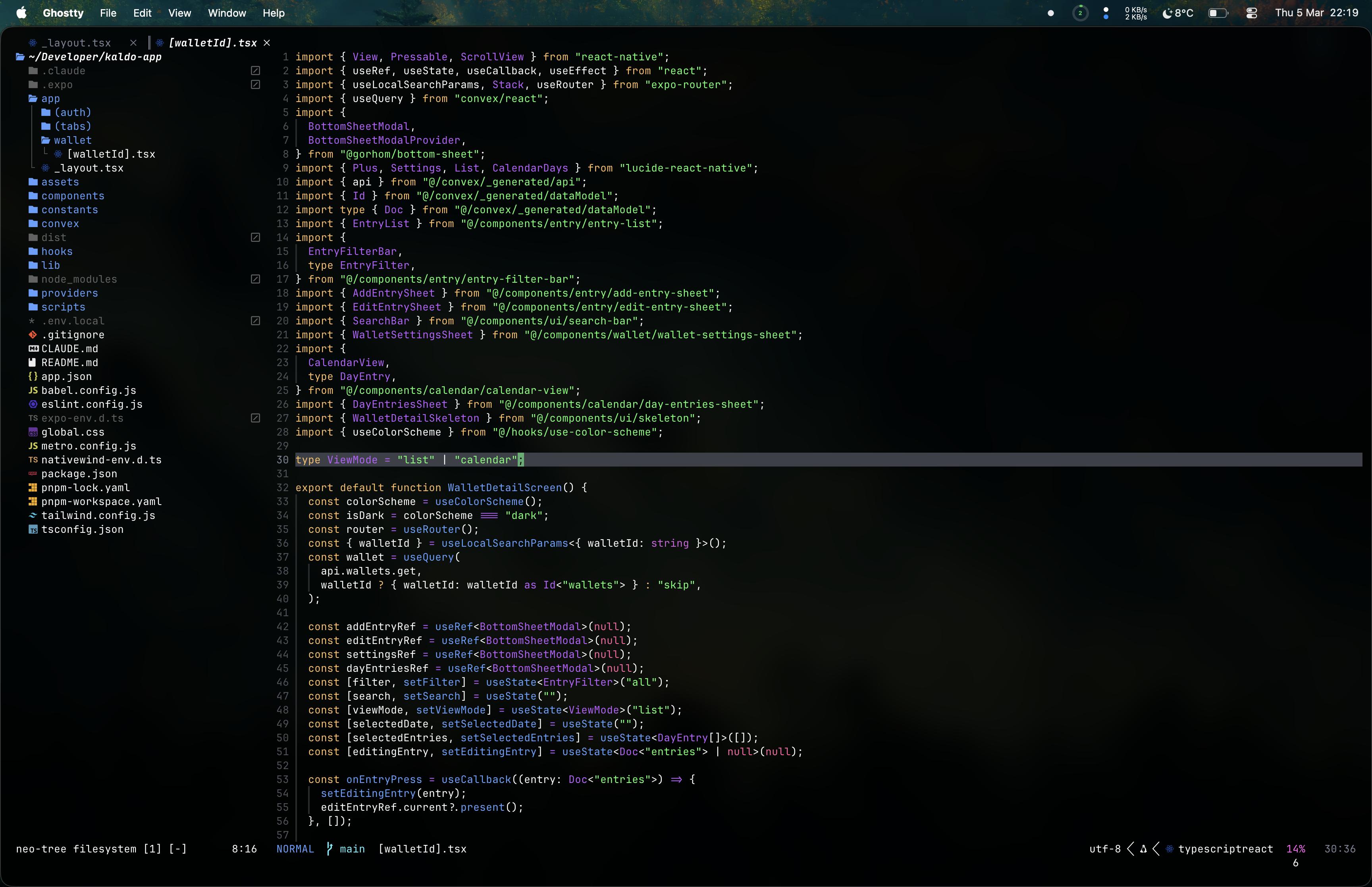Image resolution: width=1372 pixels, height=887 pixels.
Task: Click the ignored marker next to dist
Action: click(x=256, y=237)
